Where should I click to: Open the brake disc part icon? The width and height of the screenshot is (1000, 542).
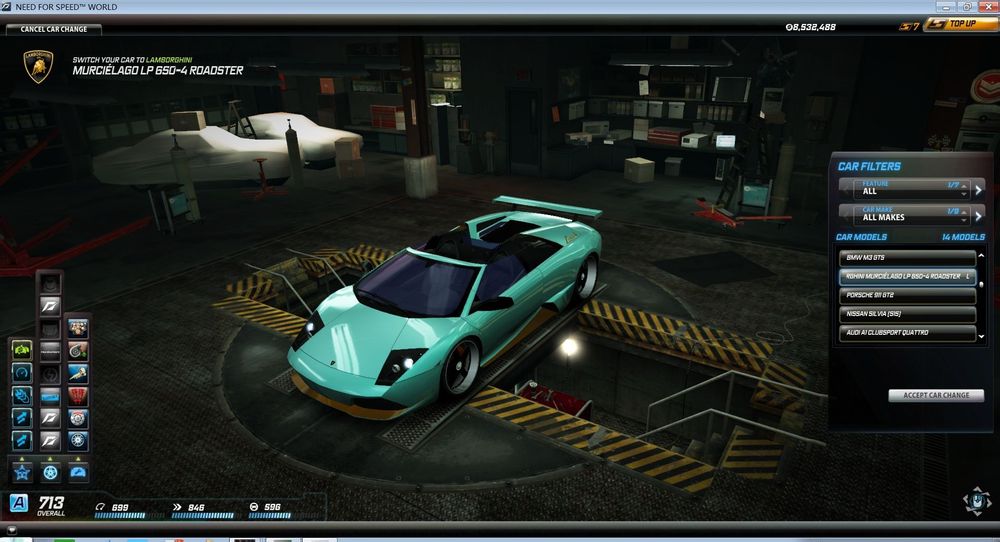(78, 418)
